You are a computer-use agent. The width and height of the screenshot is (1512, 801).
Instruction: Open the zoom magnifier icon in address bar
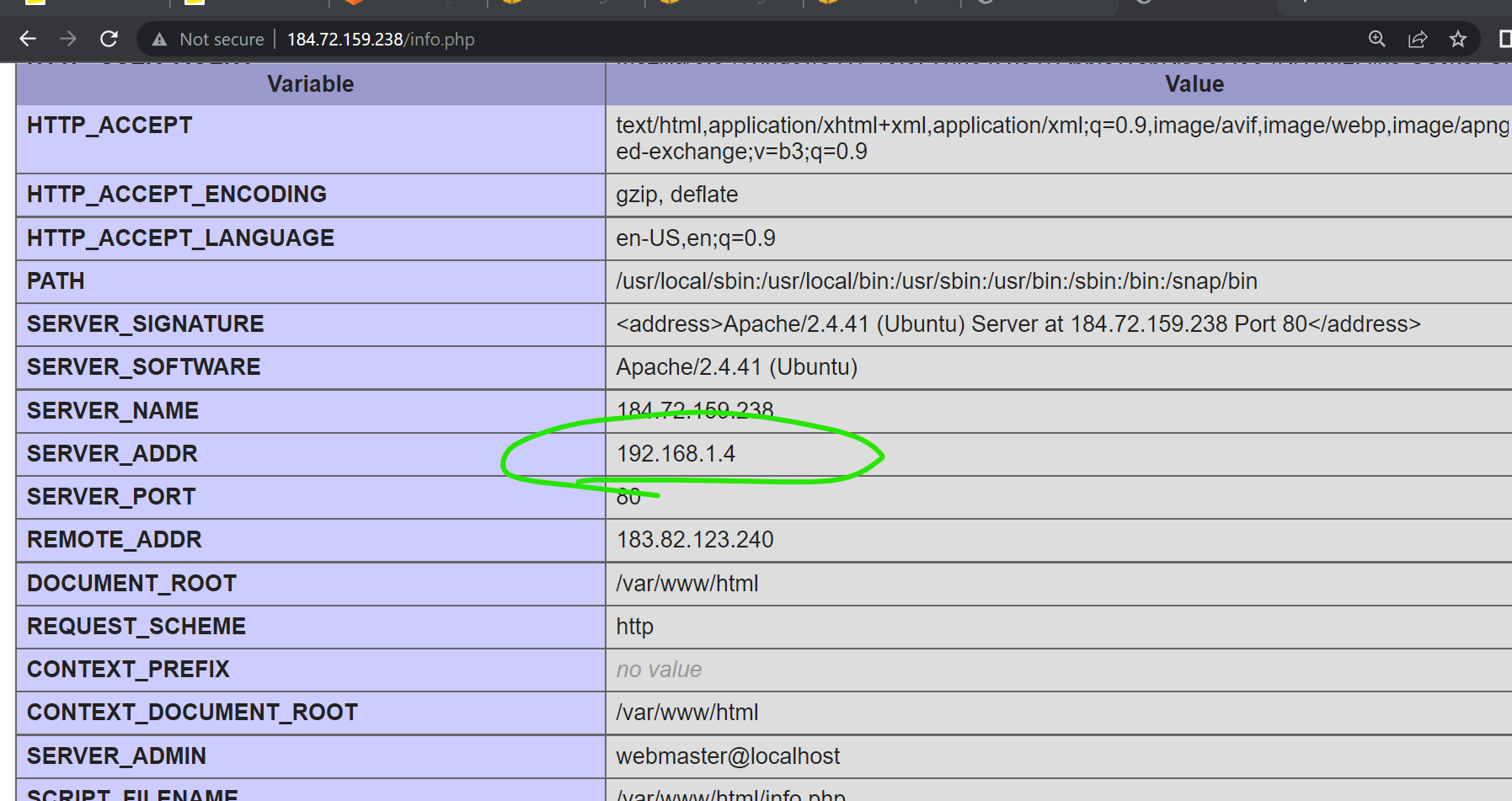click(x=1377, y=39)
